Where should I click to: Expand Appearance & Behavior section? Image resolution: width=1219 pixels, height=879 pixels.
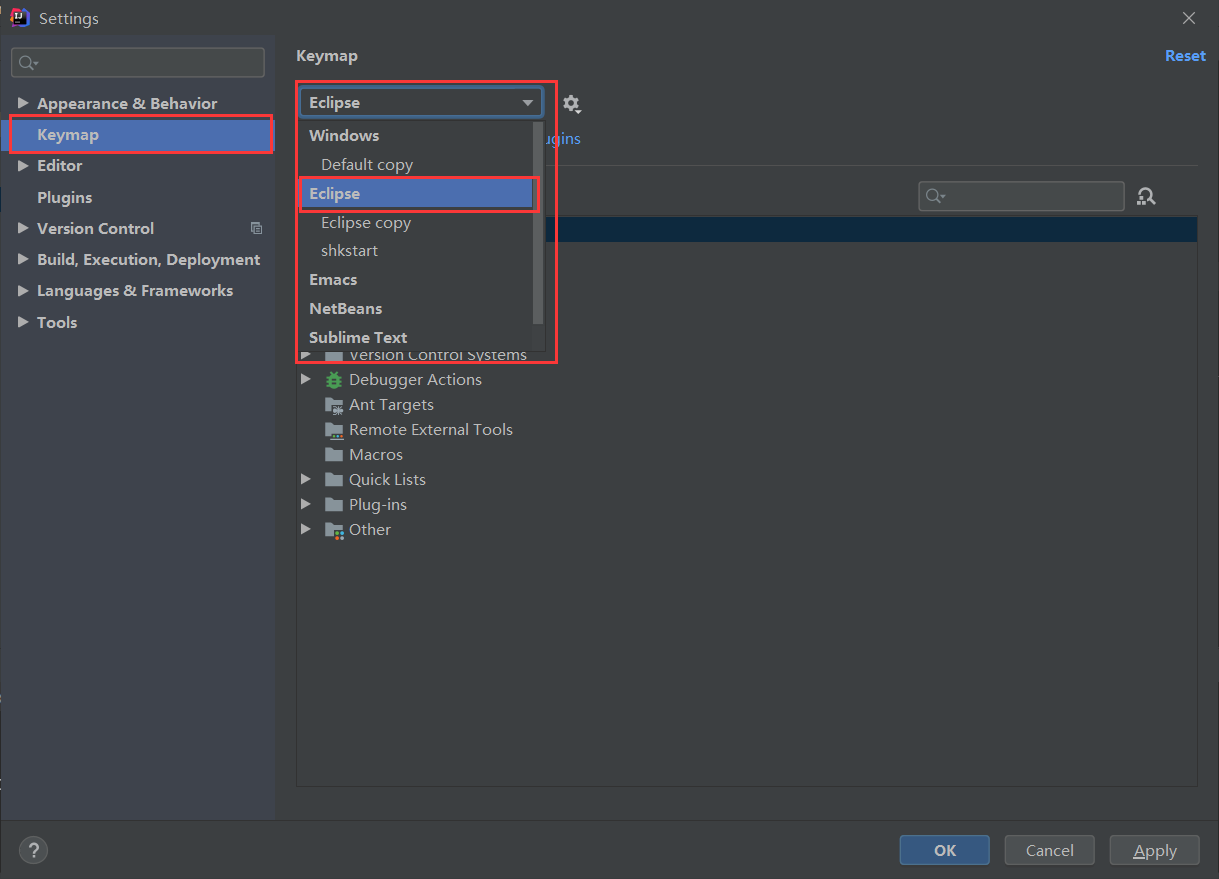click(x=23, y=103)
